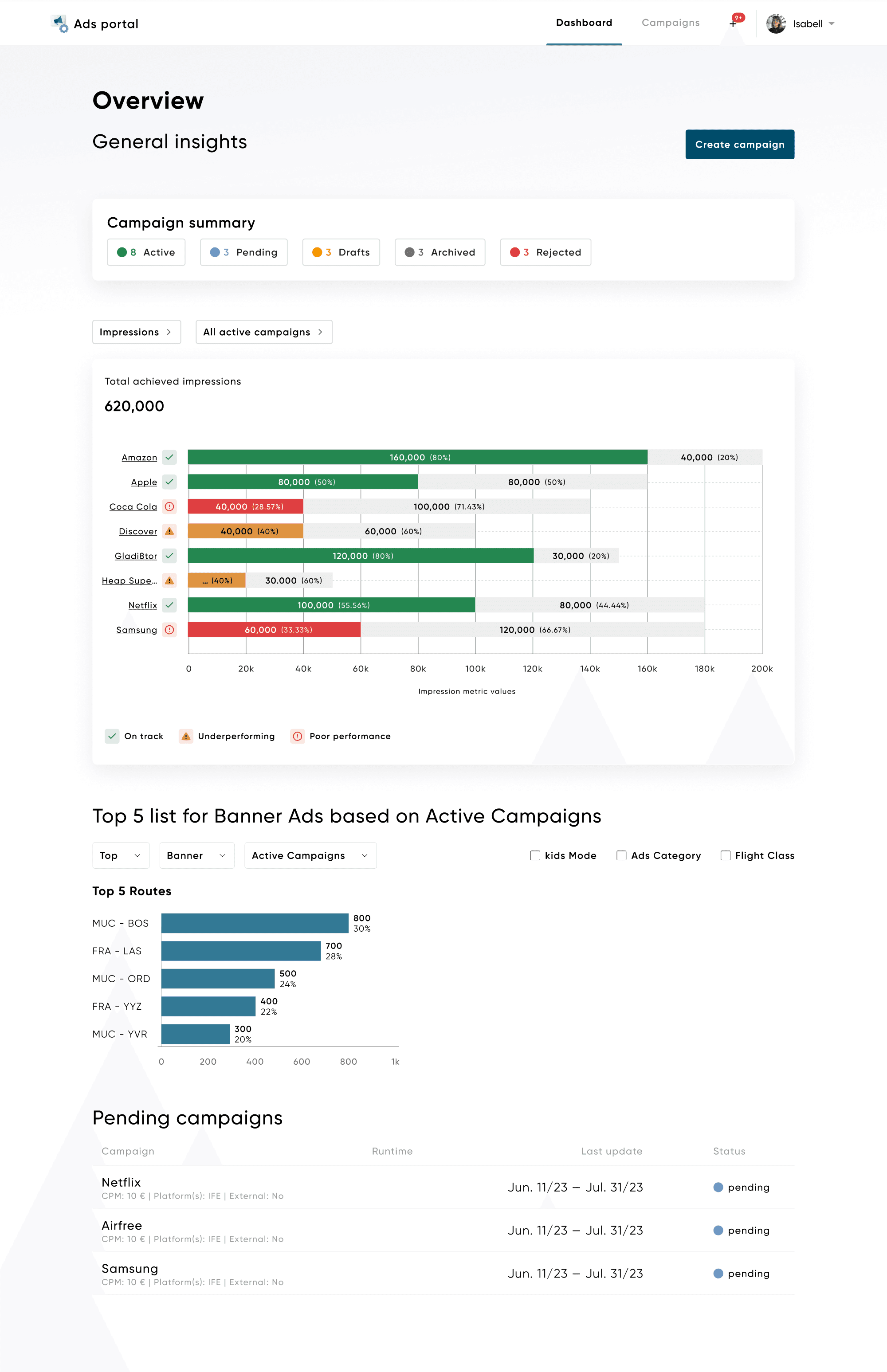Open the Banner dropdown
The height and width of the screenshot is (1372, 887).
point(196,855)
